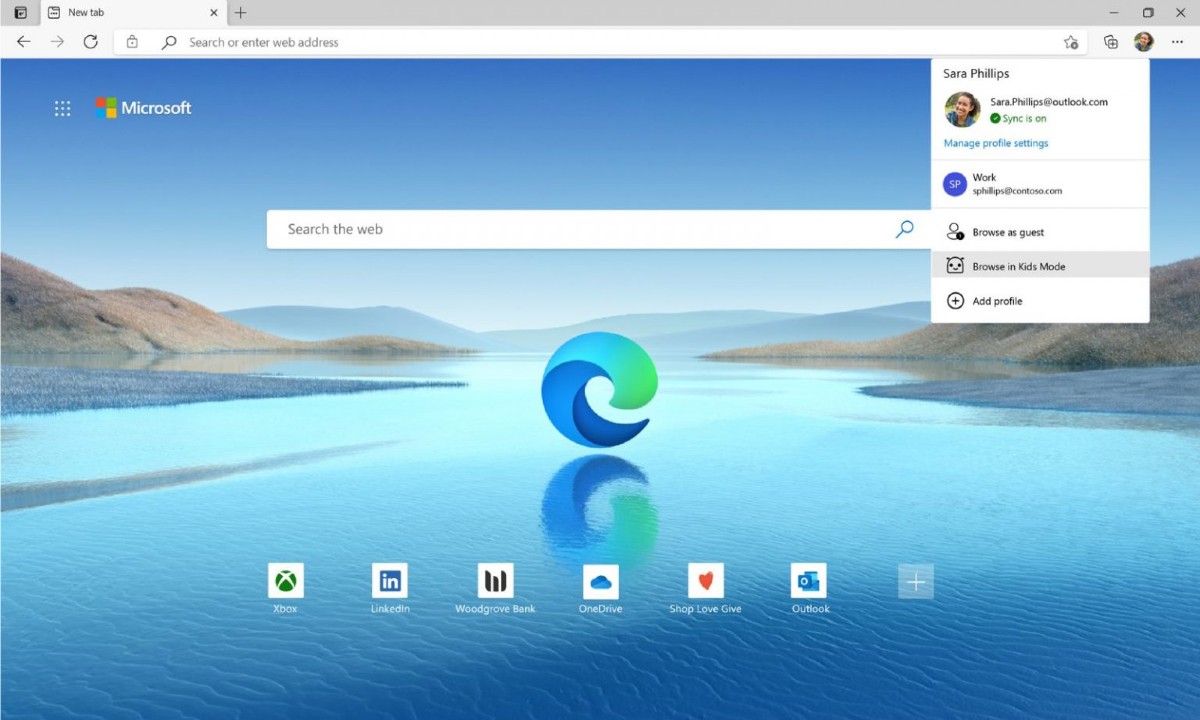This screenshot has width=1200, height=720.
Task: Open the LinkedIn quick link tile
Action: 390,581
